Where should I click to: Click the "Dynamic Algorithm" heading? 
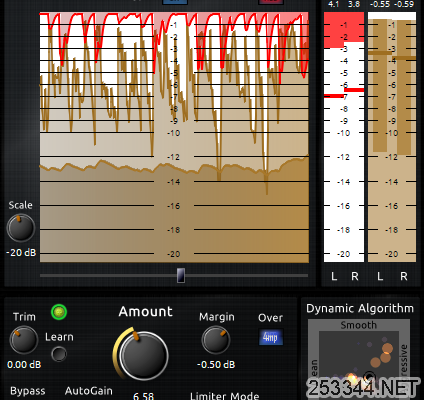360,309
